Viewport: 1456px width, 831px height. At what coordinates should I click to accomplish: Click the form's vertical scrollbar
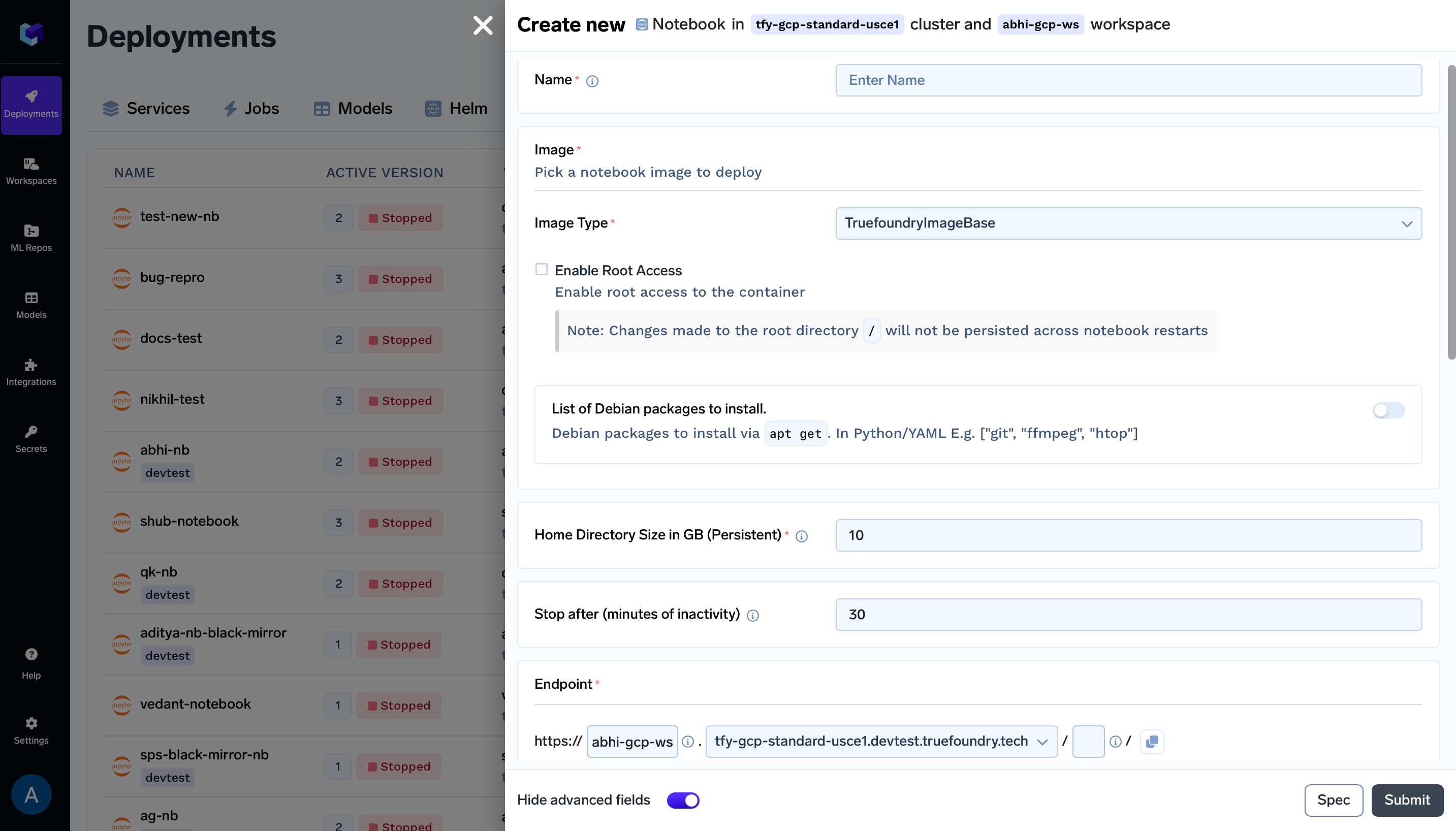pos(1451,211)
